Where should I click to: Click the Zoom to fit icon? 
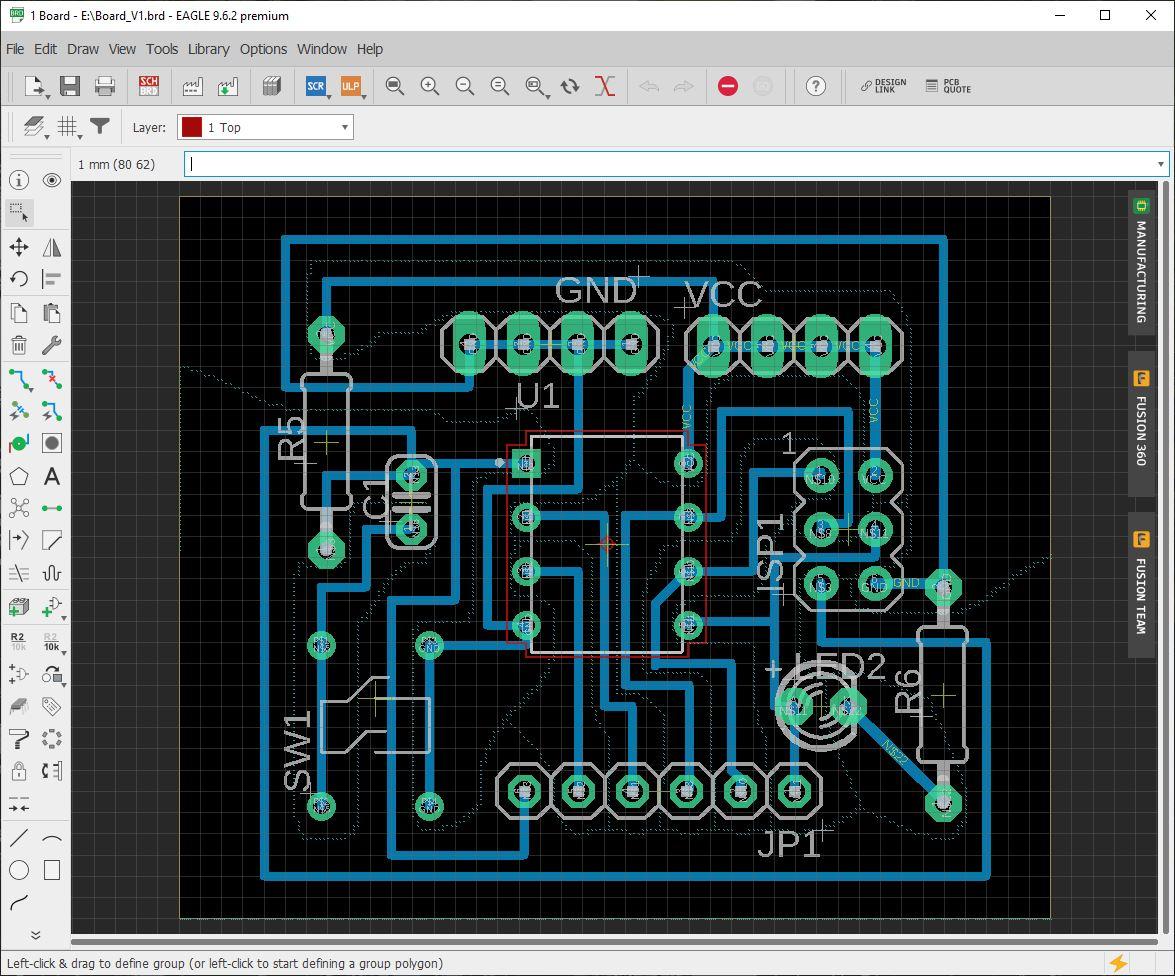(x=395, y=86)
